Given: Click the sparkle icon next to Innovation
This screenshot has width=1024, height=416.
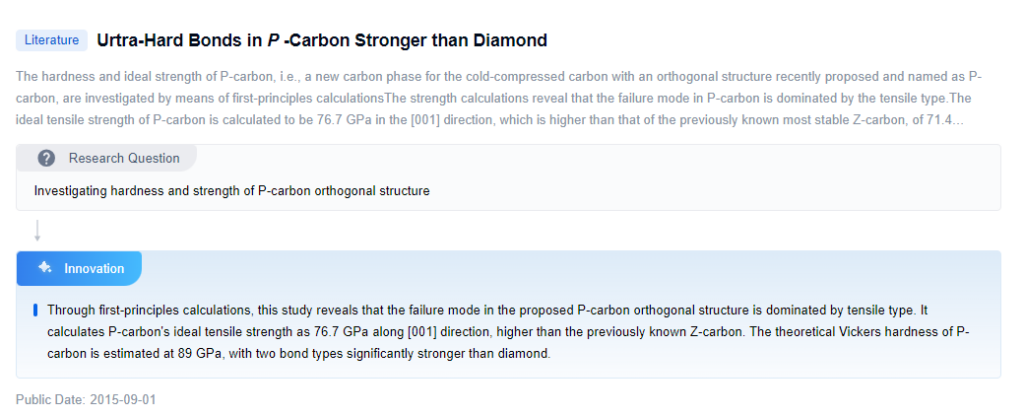Looking at the screenshot, I should (44, 268).
